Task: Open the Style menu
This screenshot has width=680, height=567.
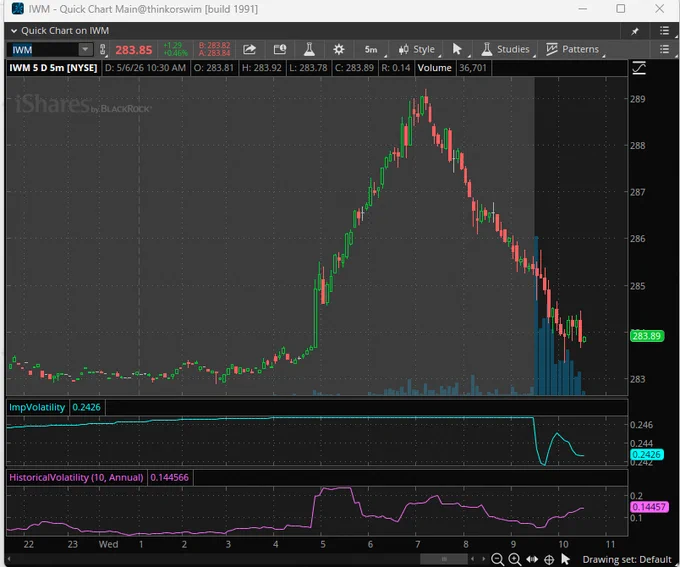Action: (x=417, y=49)
